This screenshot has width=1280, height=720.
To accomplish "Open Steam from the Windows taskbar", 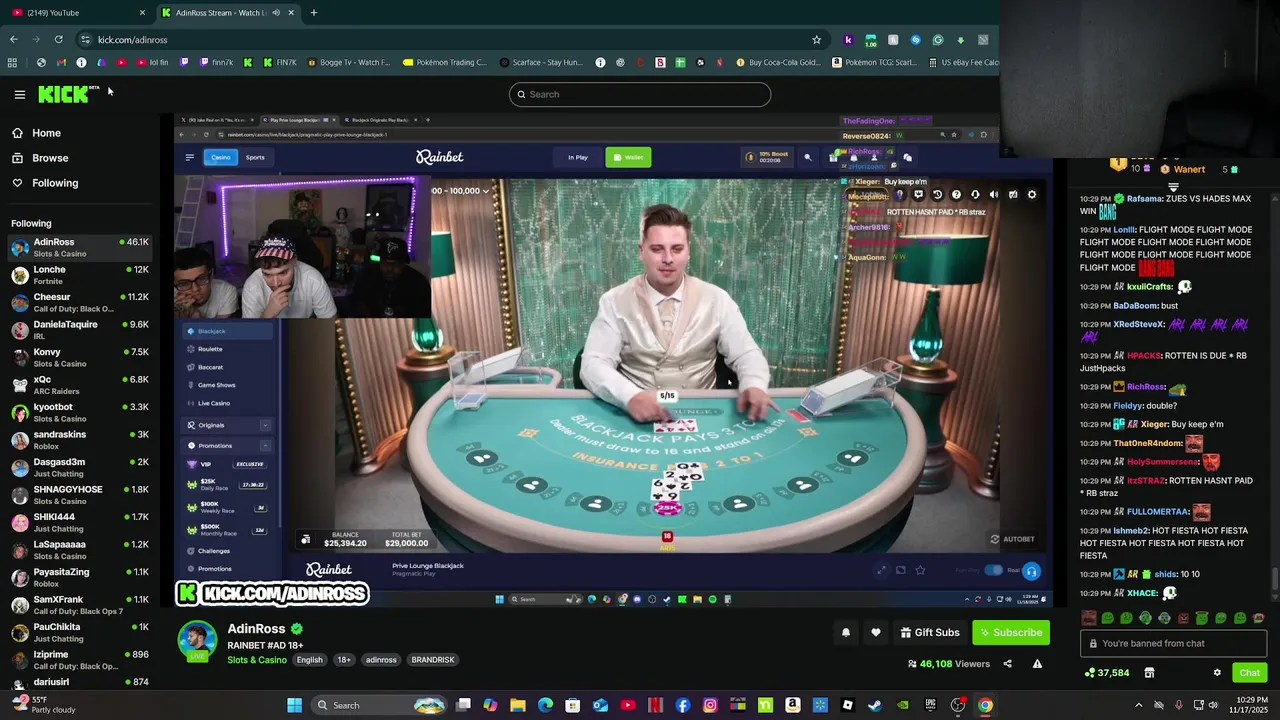I will pyautogui.click(x=875, y=705).
